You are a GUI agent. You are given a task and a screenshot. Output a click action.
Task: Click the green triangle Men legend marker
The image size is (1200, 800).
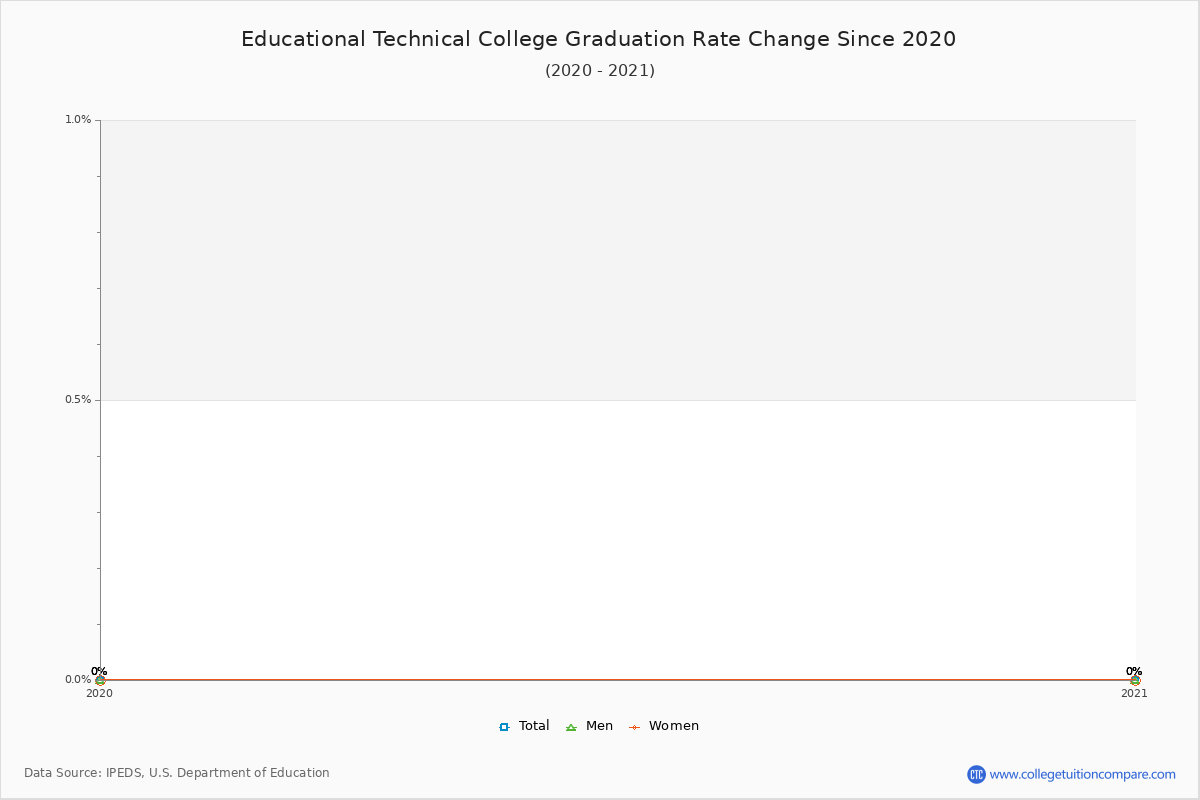(571, 727)
